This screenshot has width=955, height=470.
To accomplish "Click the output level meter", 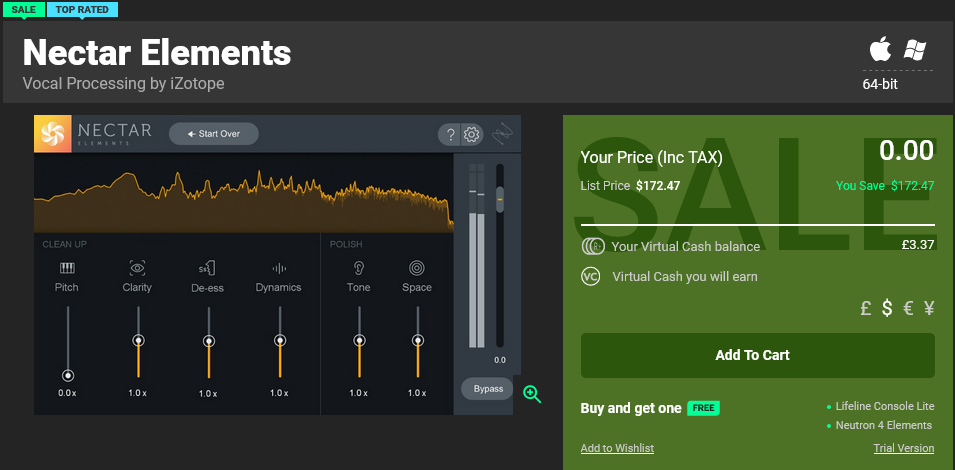I will pyautogui.click(x=477, y=256).
